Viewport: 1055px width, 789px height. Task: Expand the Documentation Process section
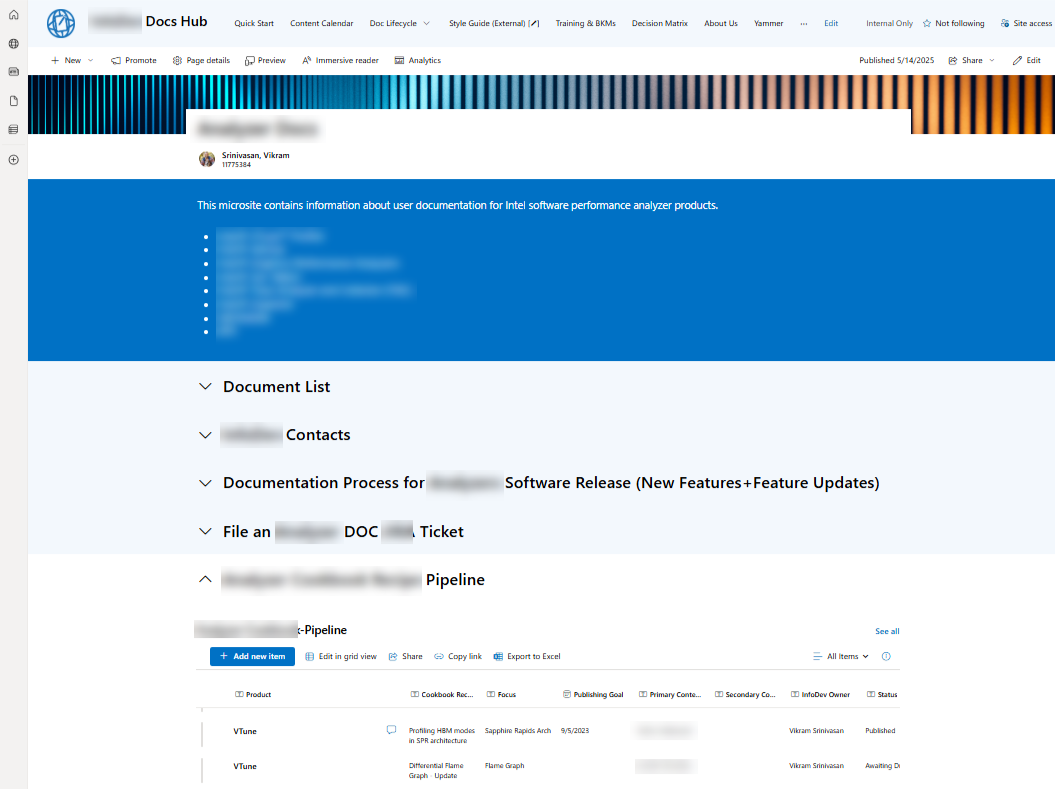[205, 483]
